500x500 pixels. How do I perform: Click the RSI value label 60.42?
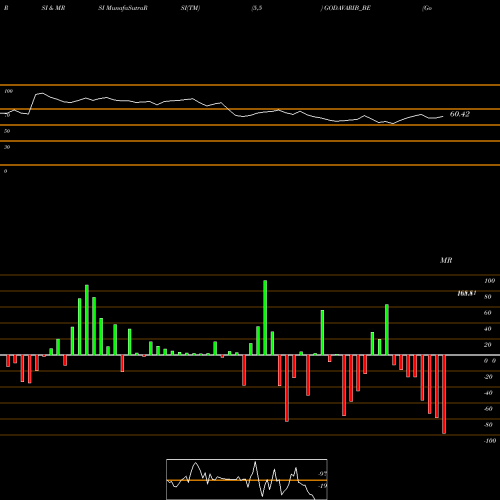click(460, 114)
